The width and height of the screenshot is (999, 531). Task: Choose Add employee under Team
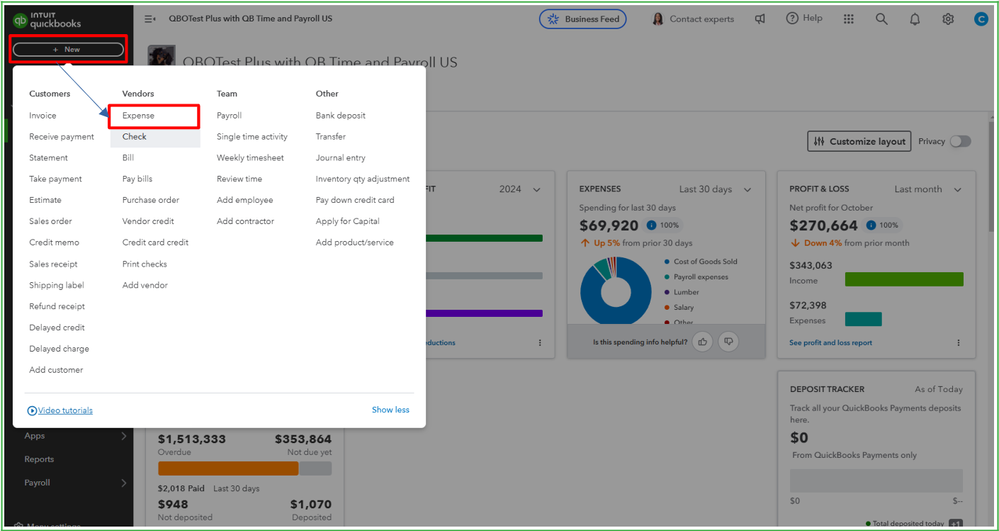point(245,200)
